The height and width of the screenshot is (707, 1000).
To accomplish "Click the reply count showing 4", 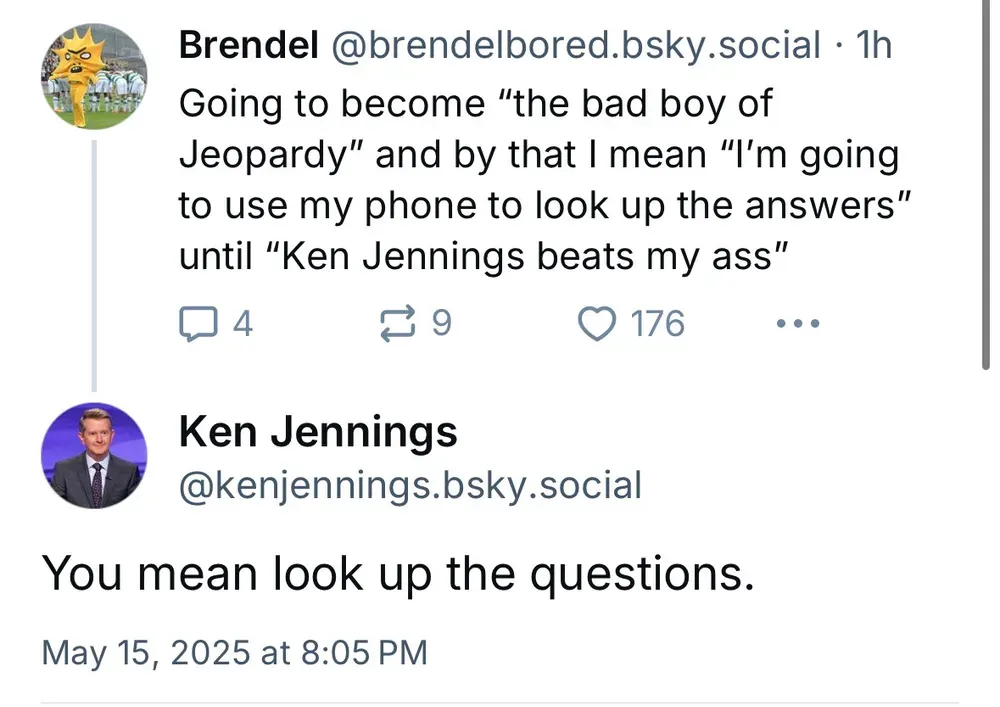I will click(x=242, y=324).
